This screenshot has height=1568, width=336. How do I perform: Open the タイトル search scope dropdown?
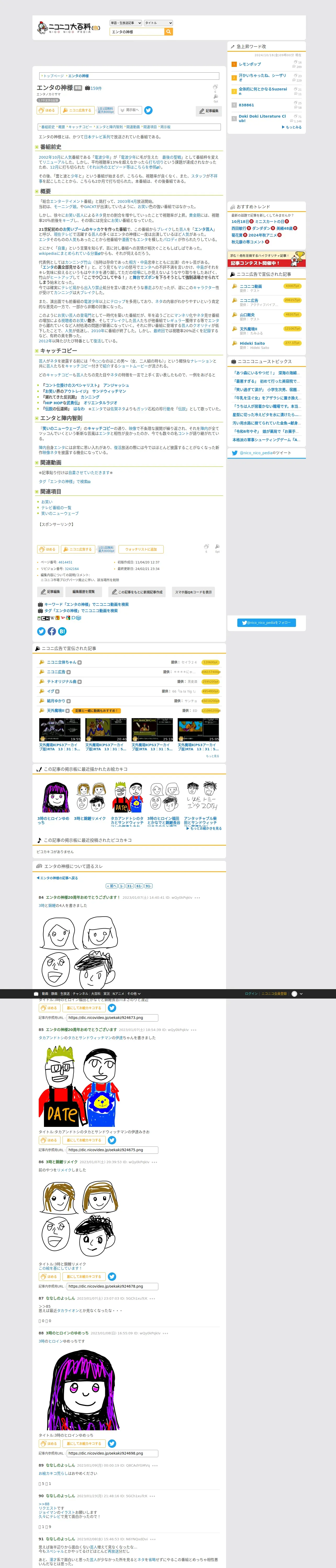click(x=159, y=23)
